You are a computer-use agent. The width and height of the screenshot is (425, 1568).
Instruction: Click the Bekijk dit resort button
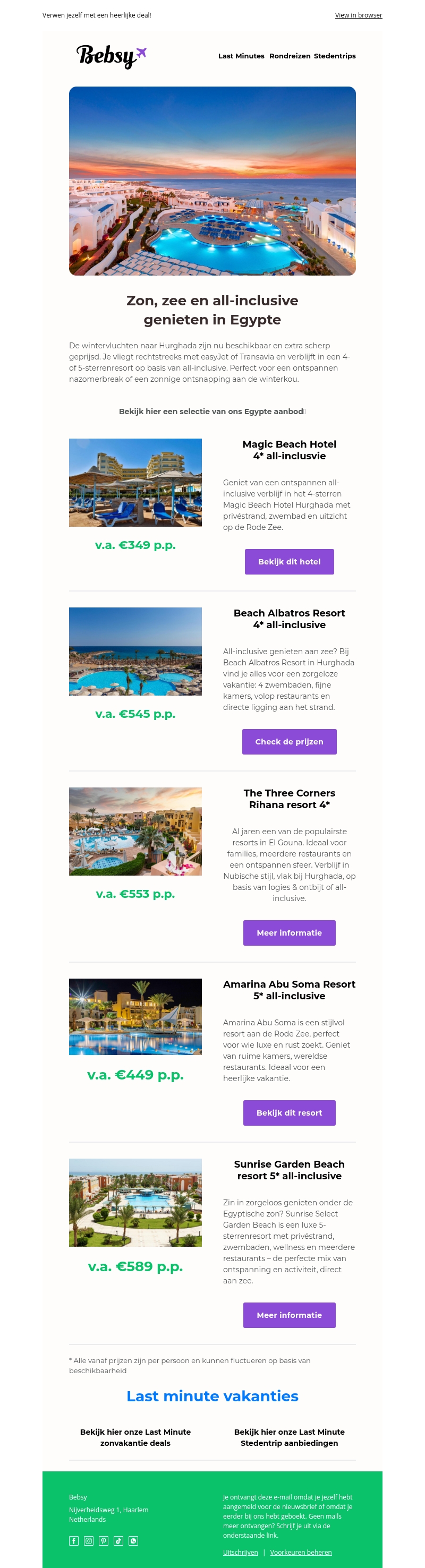(289, 1113)
